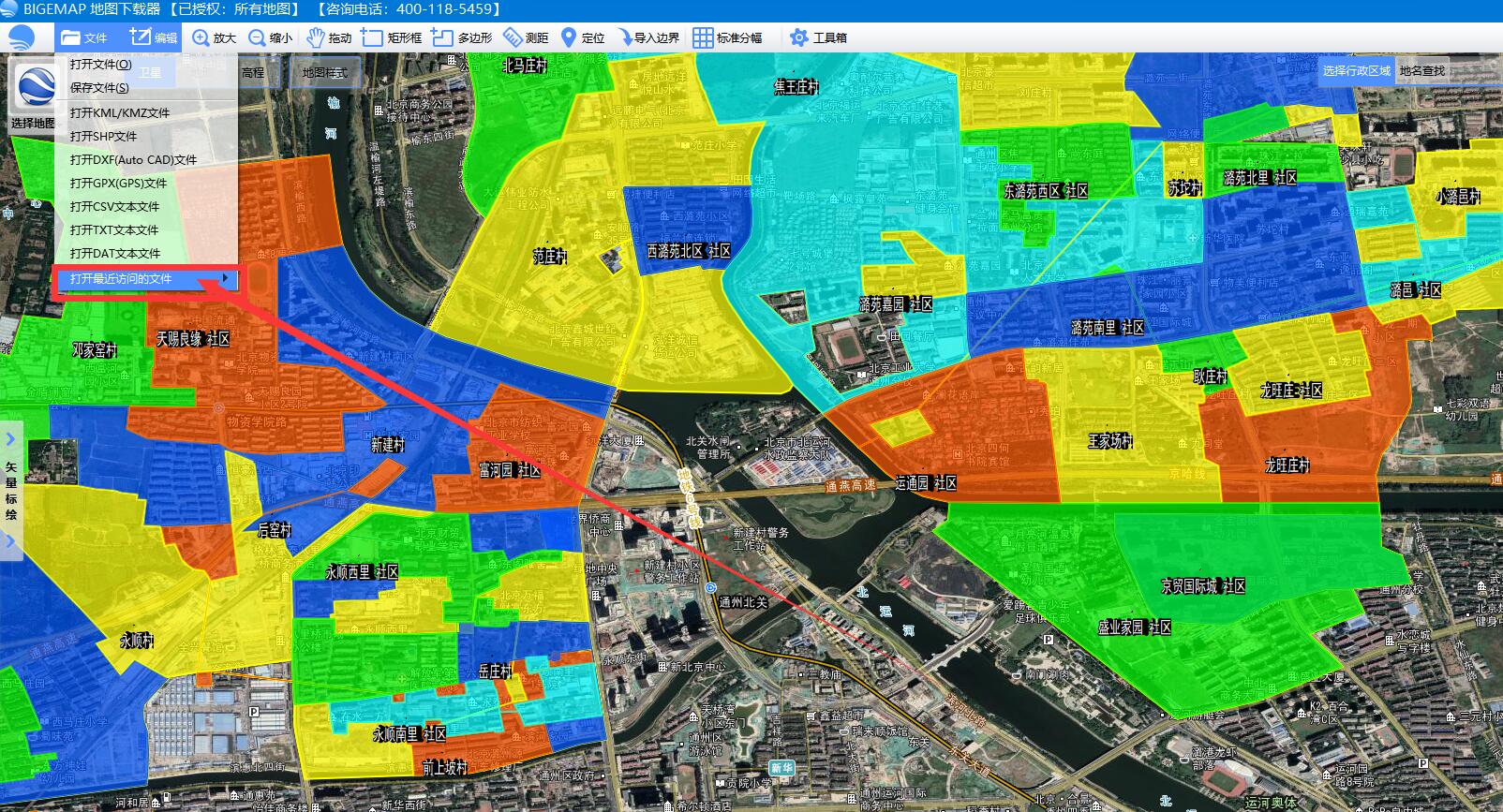Click the 运通园 社区 map label
Image resolution: width=1503 pixels, height=812 pixels.
point(925,483)
